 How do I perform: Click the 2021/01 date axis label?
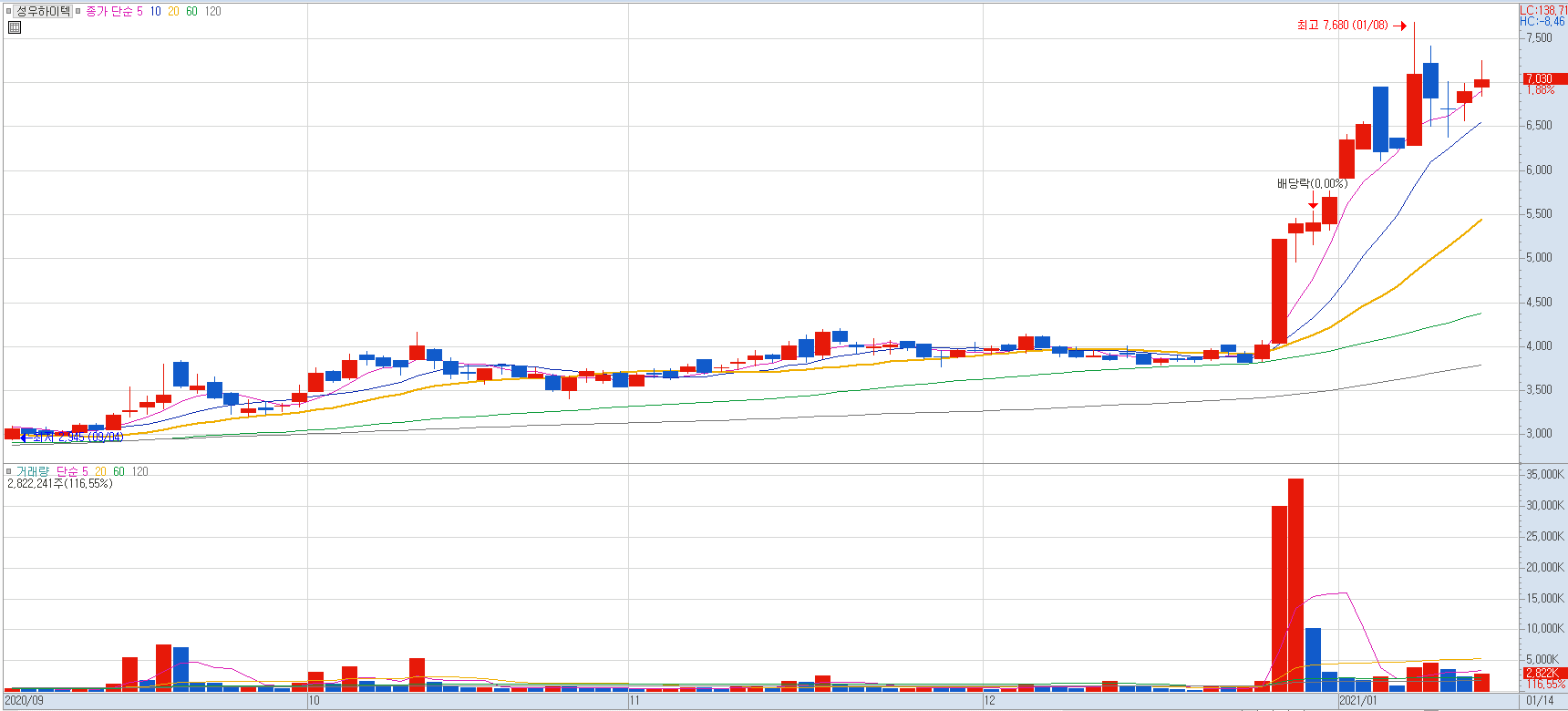tap(1358, 701)
